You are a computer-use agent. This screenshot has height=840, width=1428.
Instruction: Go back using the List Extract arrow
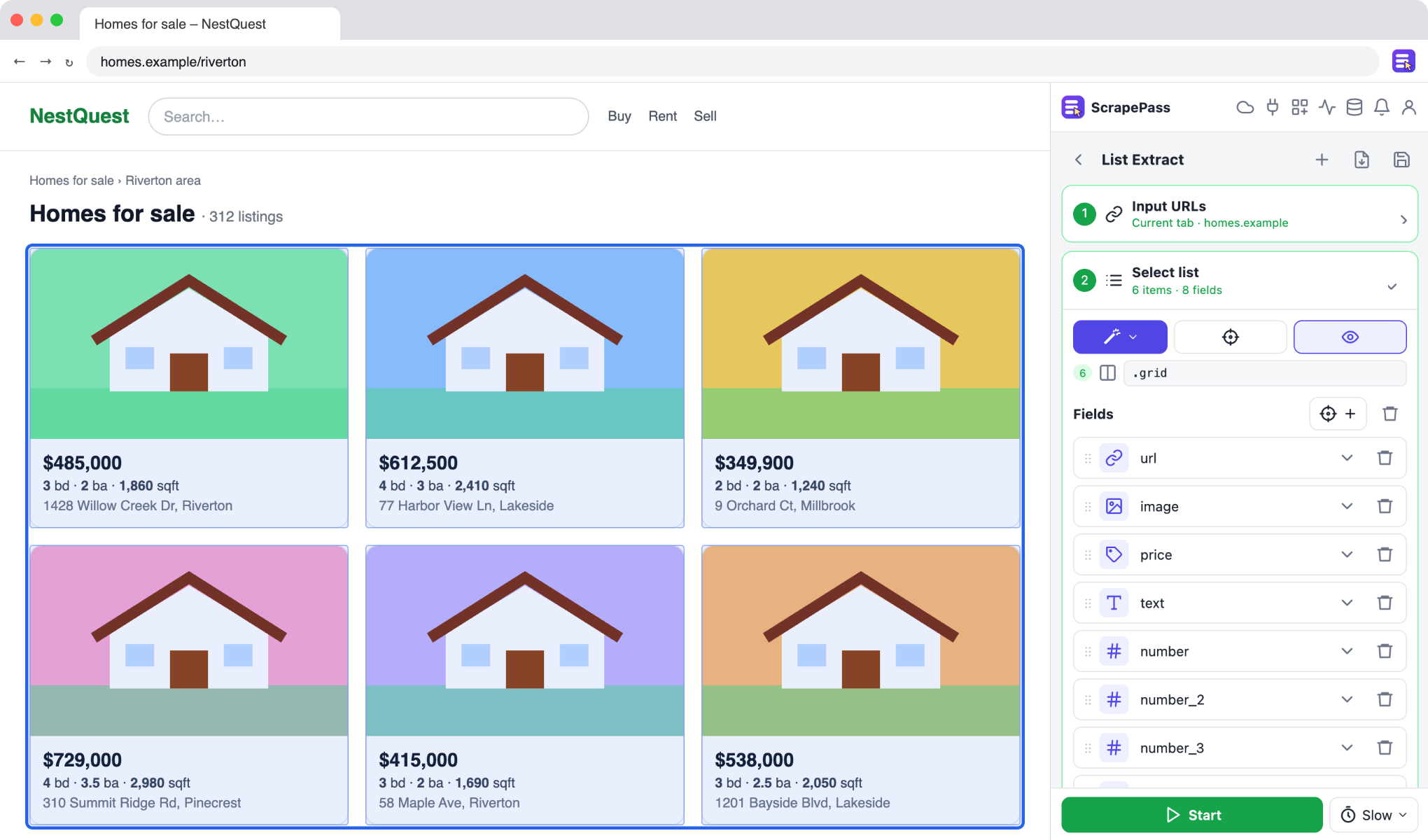point(1079,160)
